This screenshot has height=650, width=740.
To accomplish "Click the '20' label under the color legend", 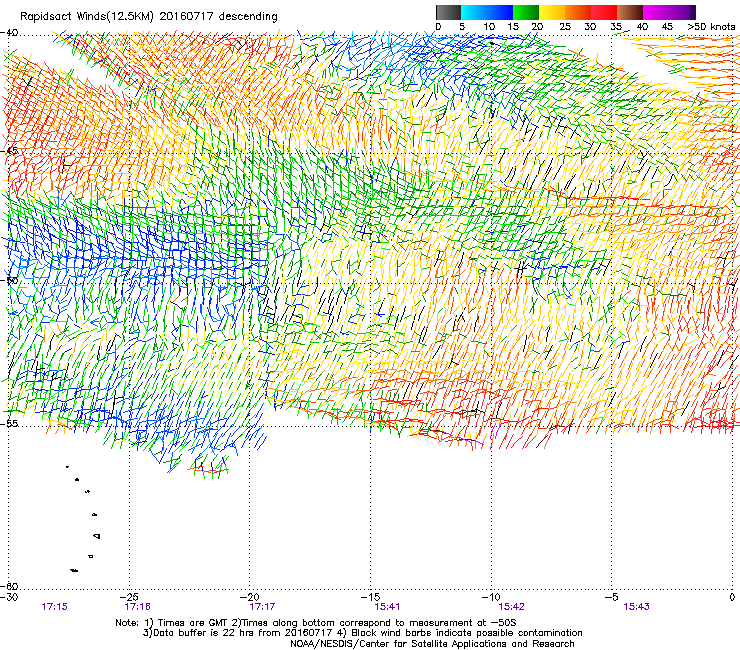I will (x=537, y=27).
